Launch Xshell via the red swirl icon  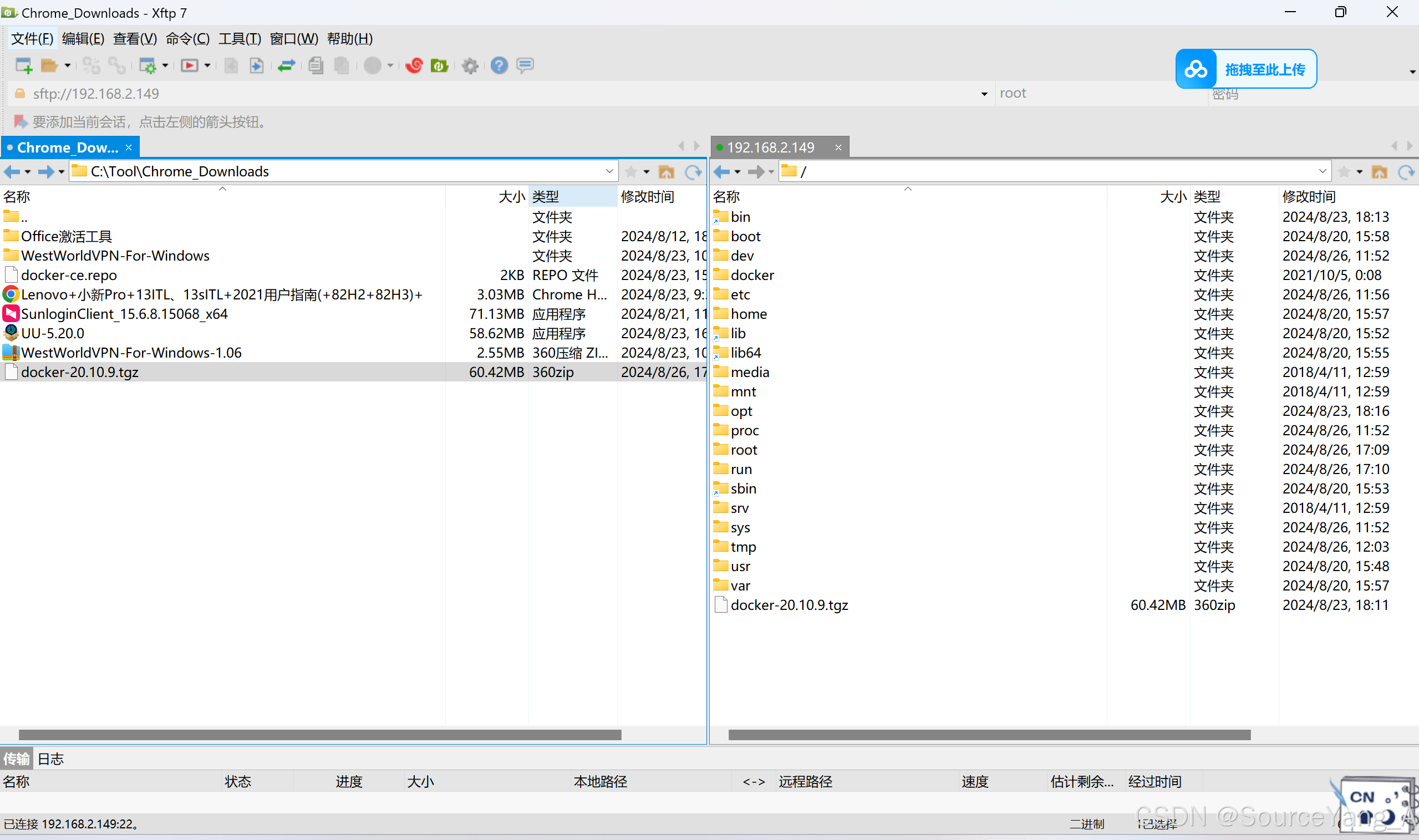pyautogui.click(x=414, y=65)
